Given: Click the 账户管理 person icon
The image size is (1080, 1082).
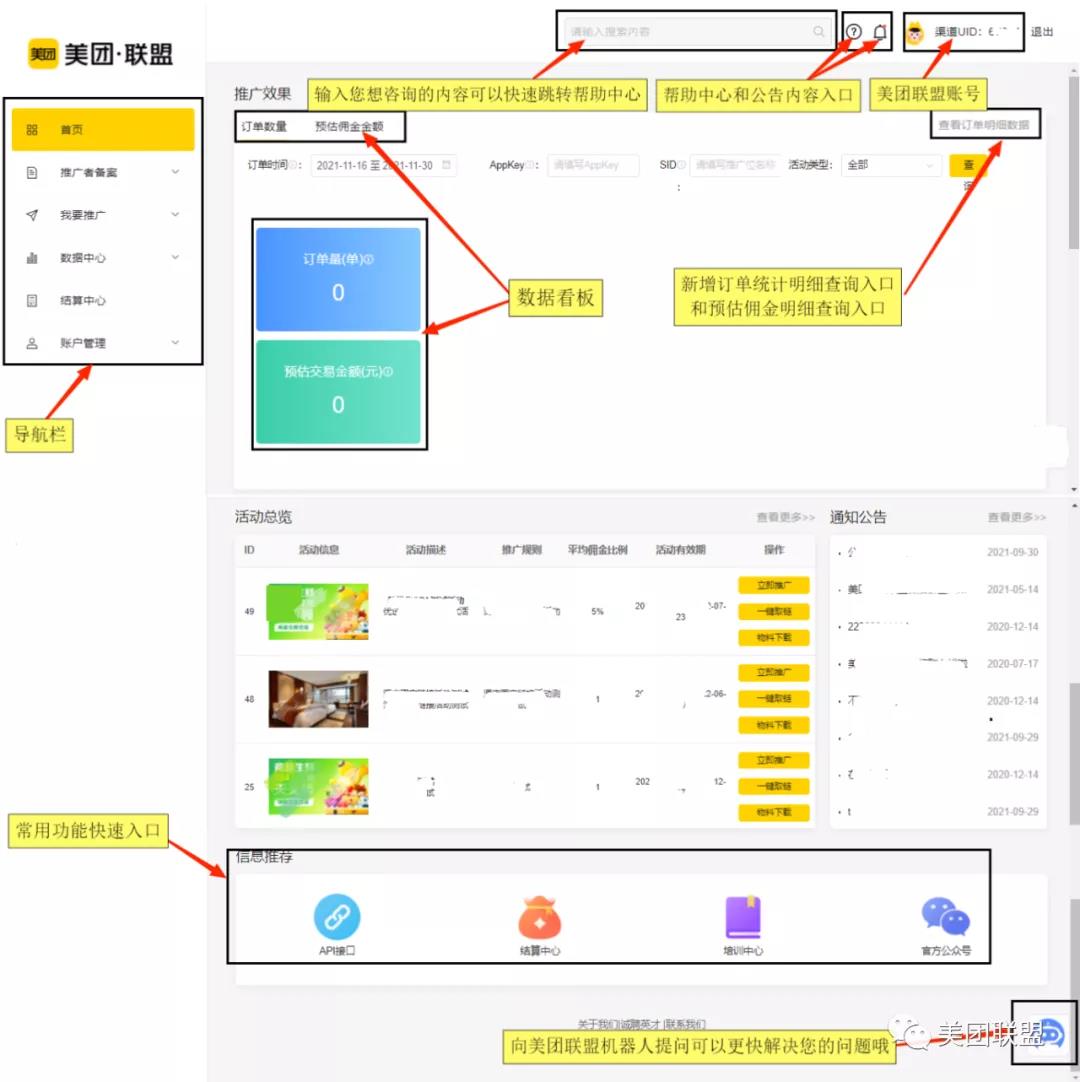Looking at the screenshot, I should (32, 343).
